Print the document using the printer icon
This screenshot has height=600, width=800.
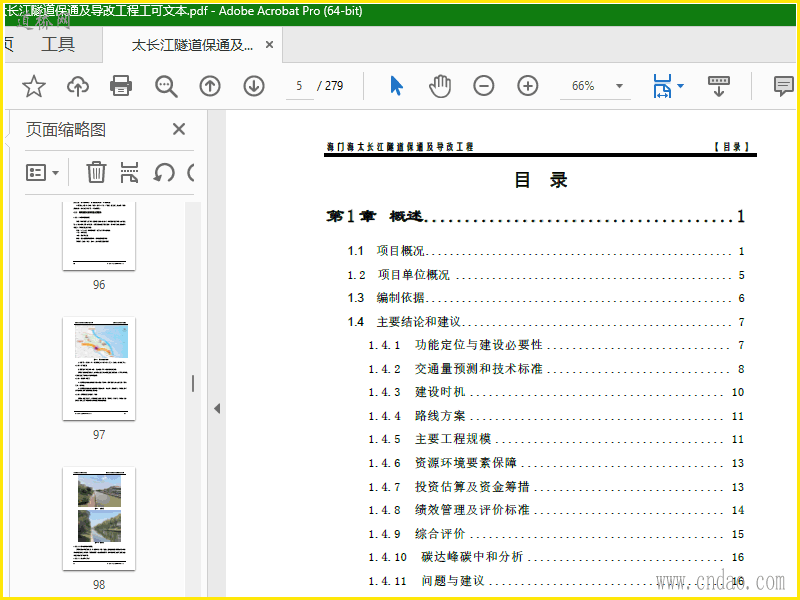121,86
